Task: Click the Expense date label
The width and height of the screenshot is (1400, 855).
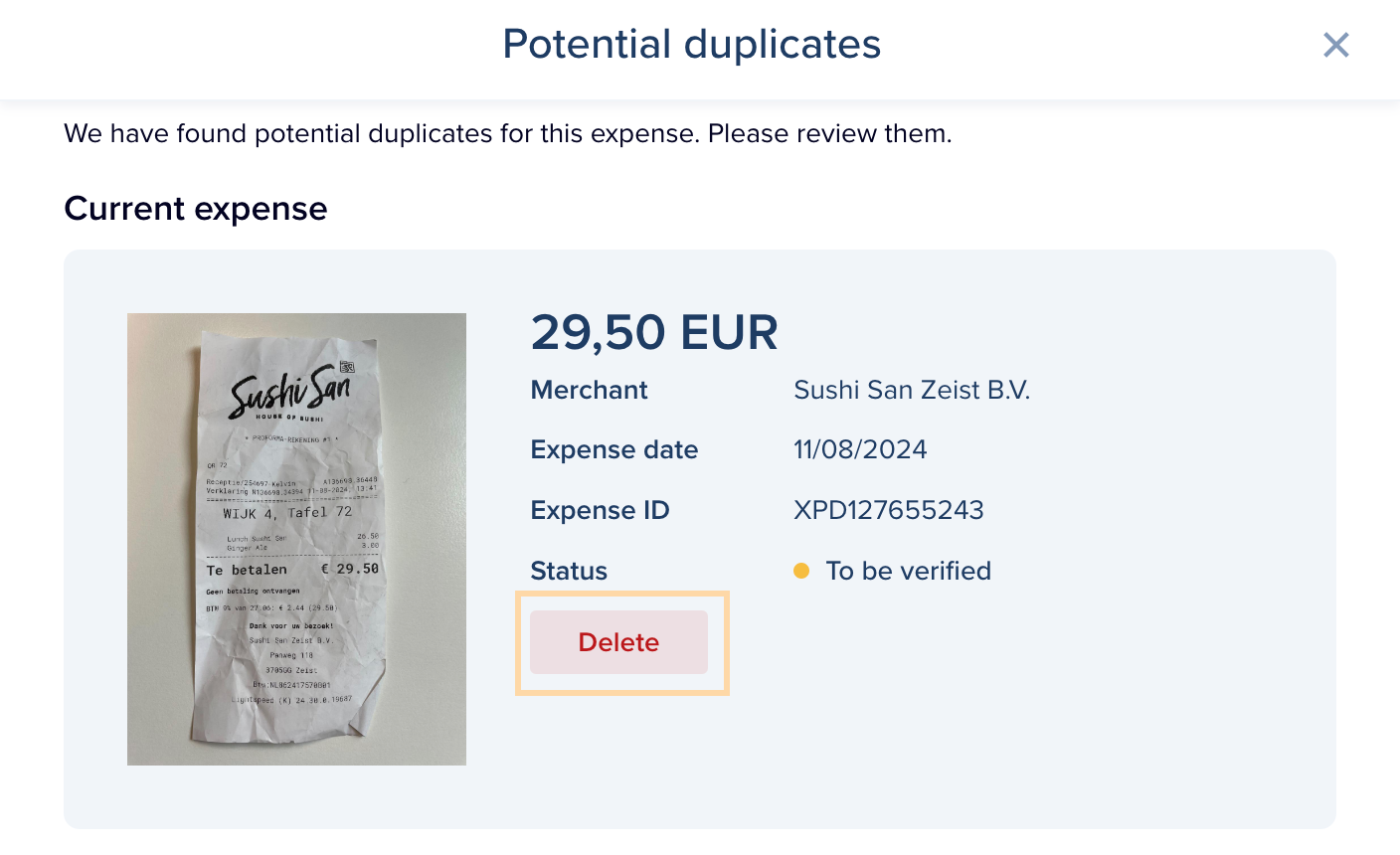Action: point(614,449)
